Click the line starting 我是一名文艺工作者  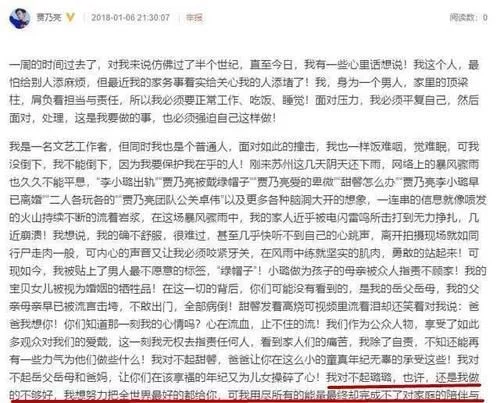tap(244, 147)
